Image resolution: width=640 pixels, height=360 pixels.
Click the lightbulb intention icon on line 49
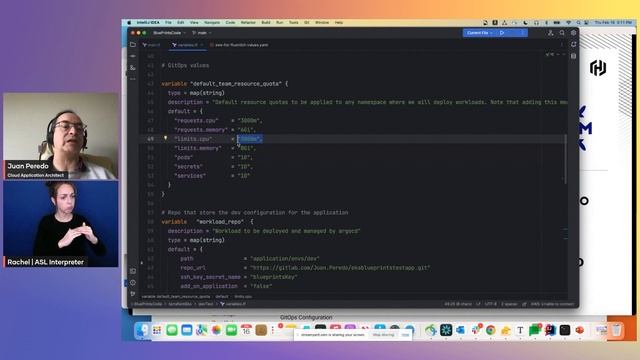165,138
